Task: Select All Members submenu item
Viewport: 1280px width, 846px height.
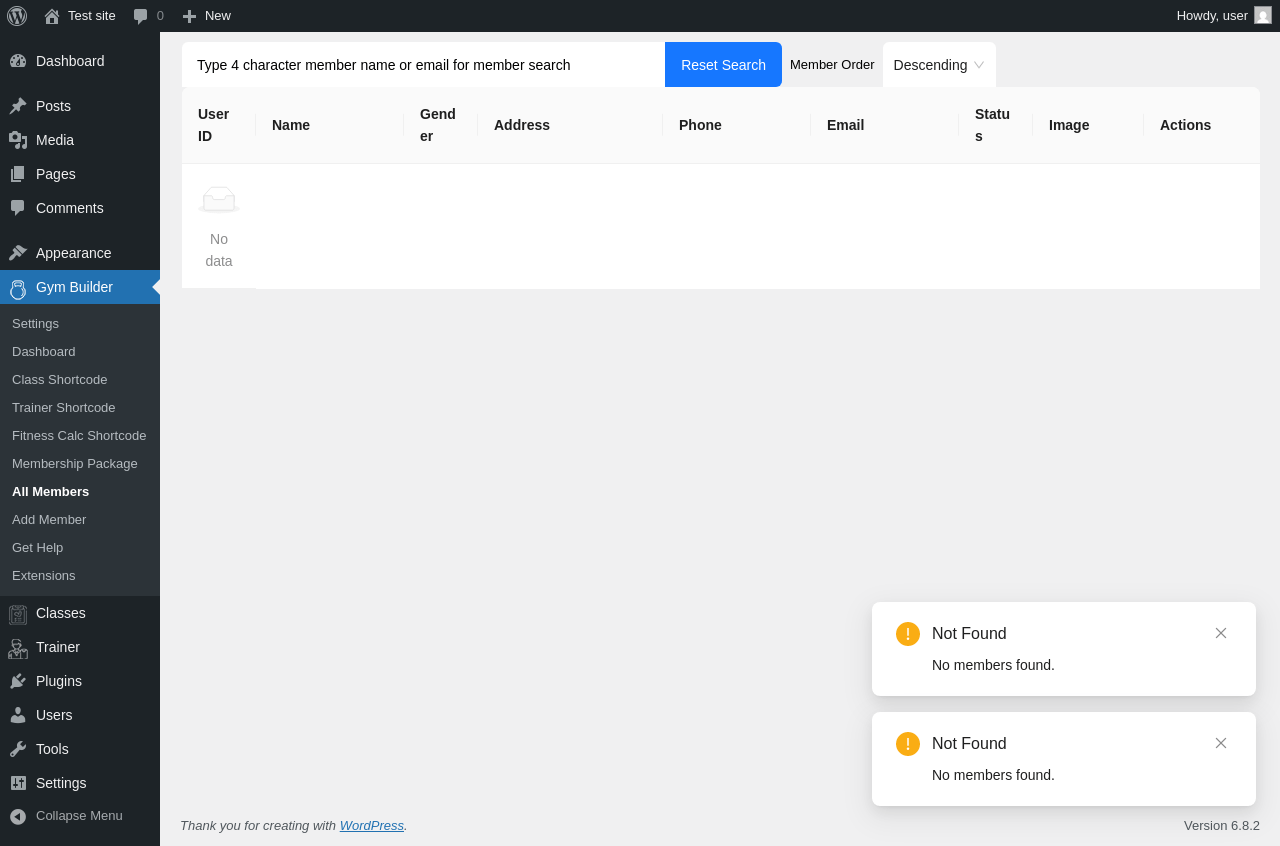Action: coord(80,492)
